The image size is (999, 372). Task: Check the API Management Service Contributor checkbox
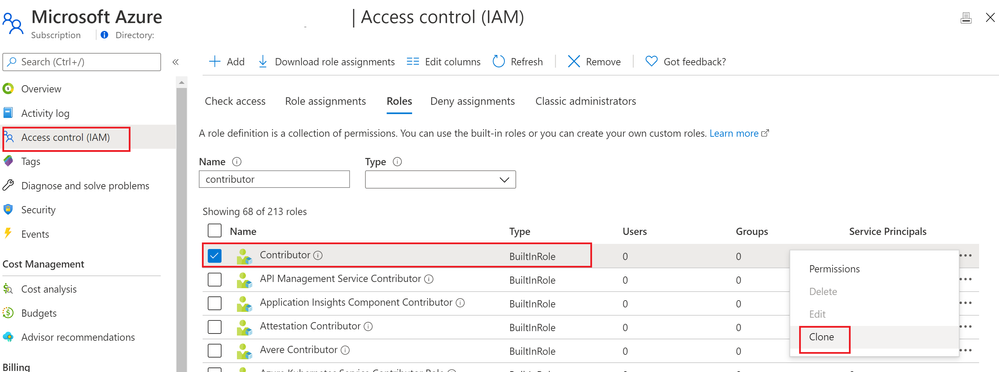215,280
